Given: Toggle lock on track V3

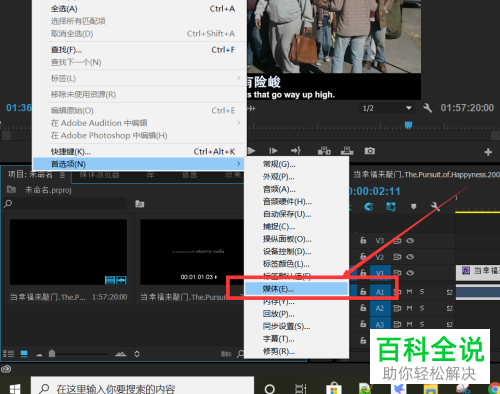Looking at the screenshot, I should point(363,240).
